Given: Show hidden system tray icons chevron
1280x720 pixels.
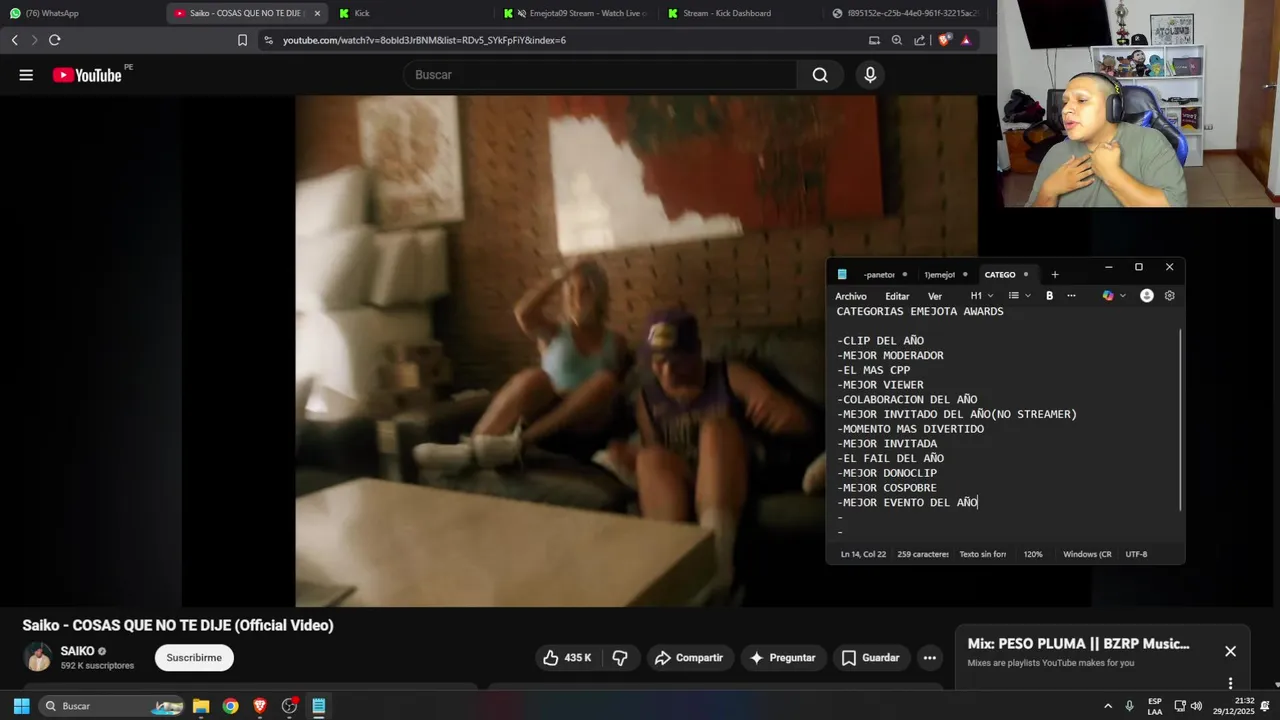Looking at the screenshot, I should click(x=1107, y=706).
